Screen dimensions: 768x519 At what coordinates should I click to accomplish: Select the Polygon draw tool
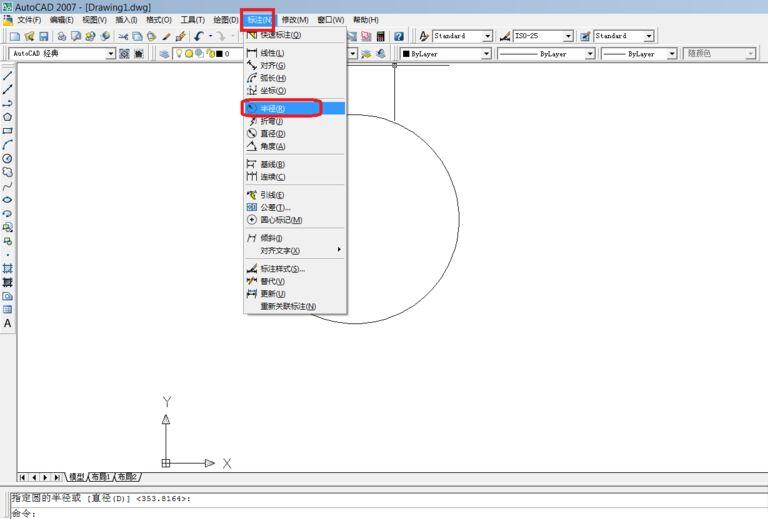point(8,117)
